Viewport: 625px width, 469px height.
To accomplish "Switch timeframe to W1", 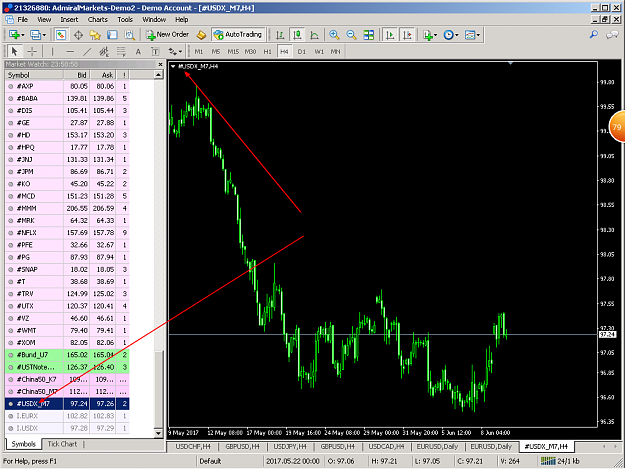I will 319,51.
